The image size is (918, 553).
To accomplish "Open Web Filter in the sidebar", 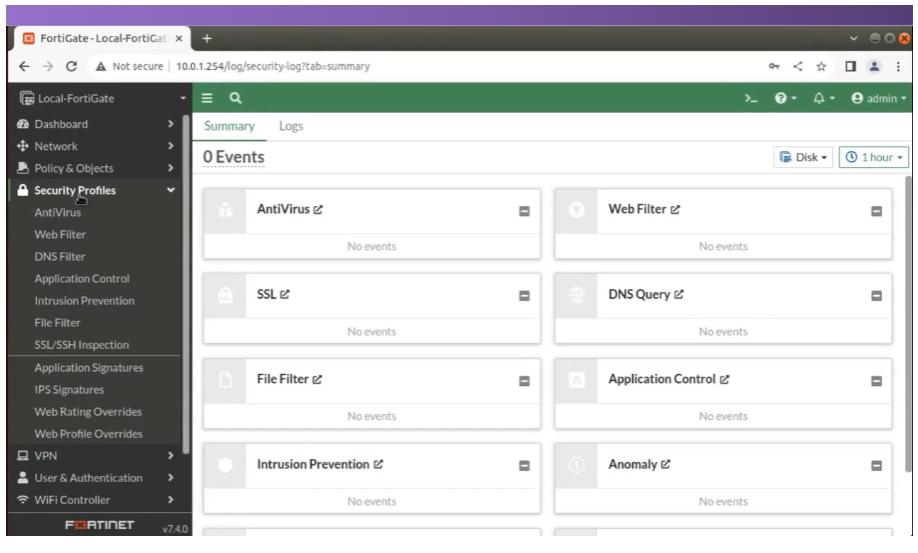I will [60, 235].
